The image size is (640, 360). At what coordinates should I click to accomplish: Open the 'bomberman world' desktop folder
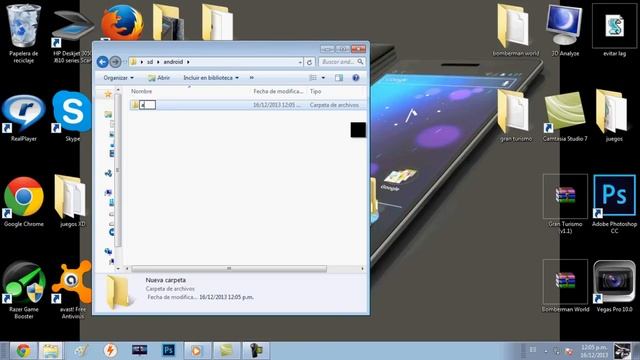[x=516, y=30]
